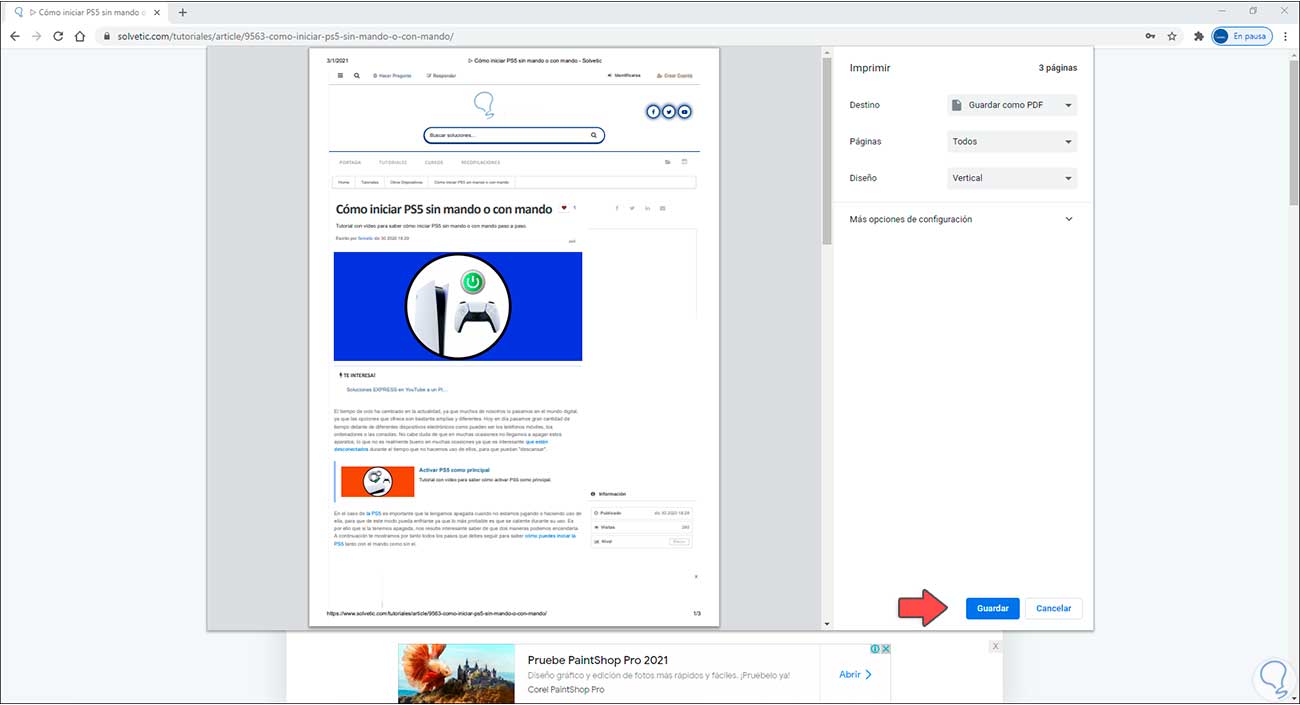Expand 'Más opciones de configuración'

(x=962, y=219)
